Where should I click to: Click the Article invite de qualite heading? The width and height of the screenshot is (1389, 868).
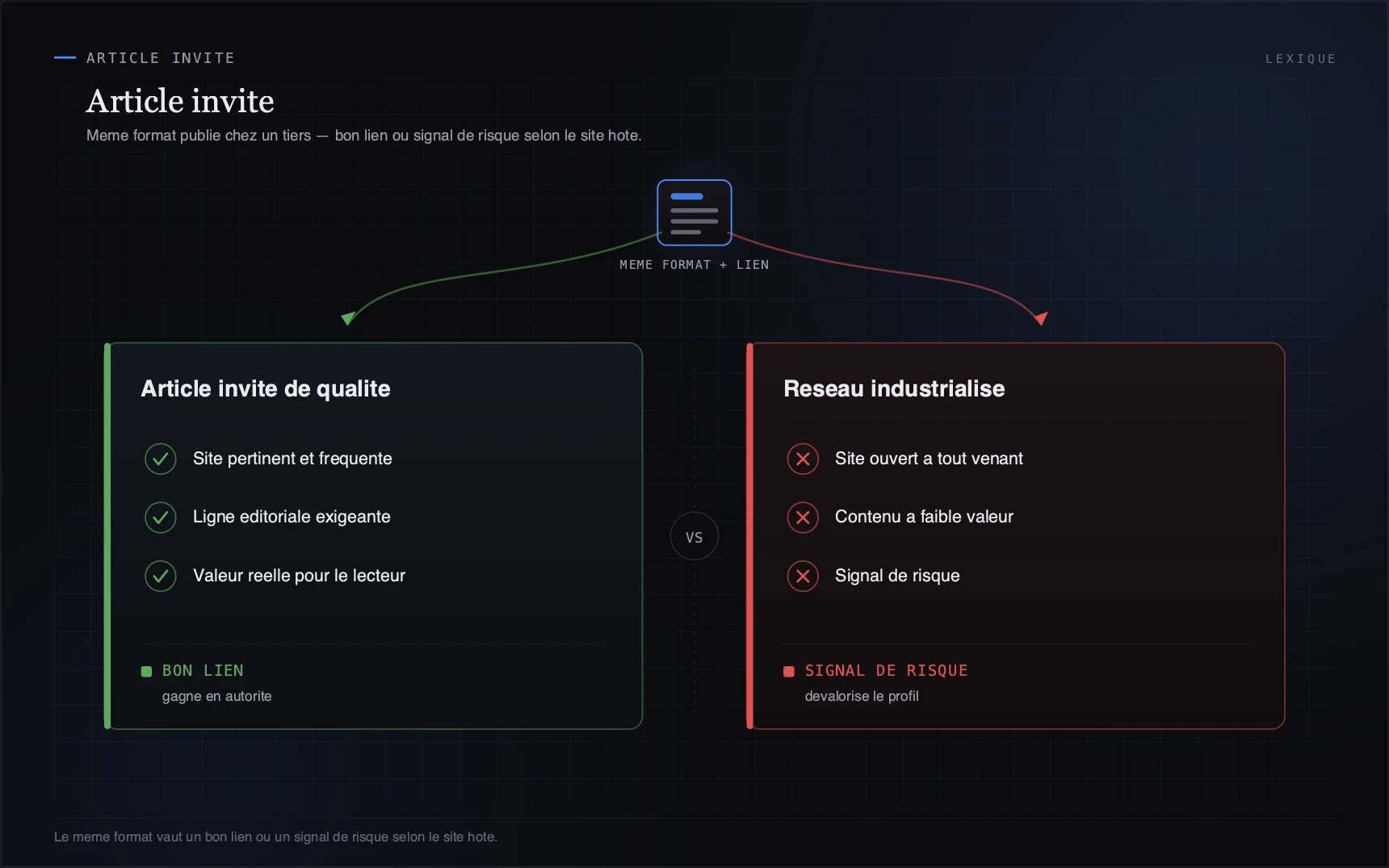266,388
